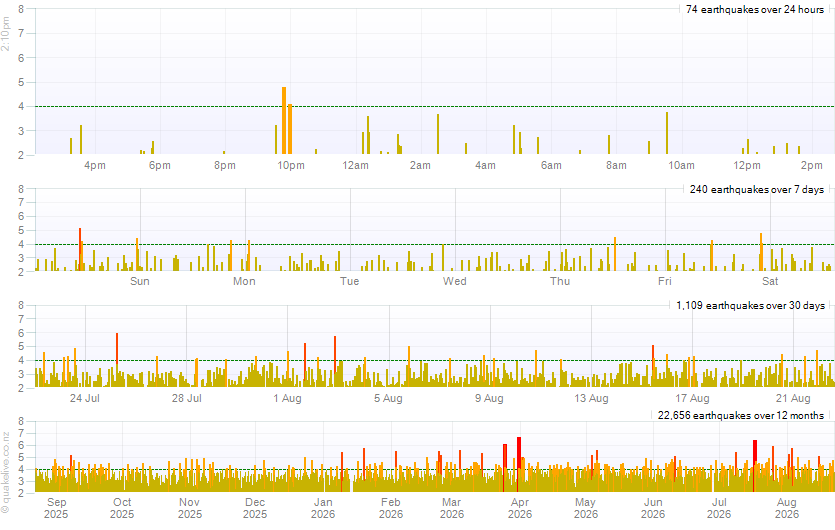Image resolution: width=835 pixels, height=530 pixels.
Task: Click the '22,656 earthquakes over 12 months' label
Action: tap(741, 415)
